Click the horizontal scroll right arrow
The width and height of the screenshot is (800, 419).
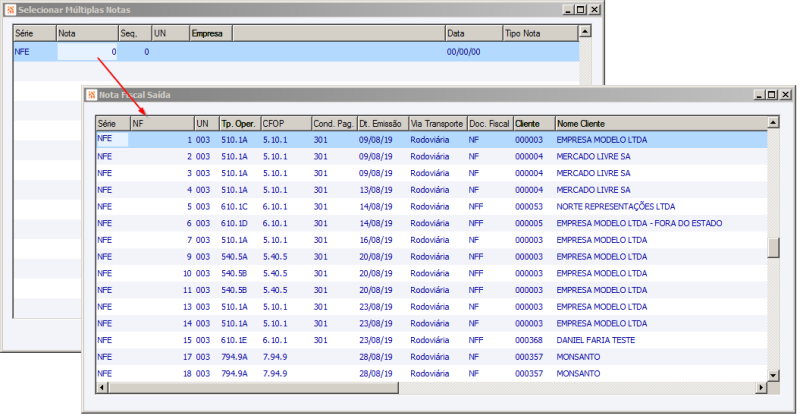coord(760,387)
